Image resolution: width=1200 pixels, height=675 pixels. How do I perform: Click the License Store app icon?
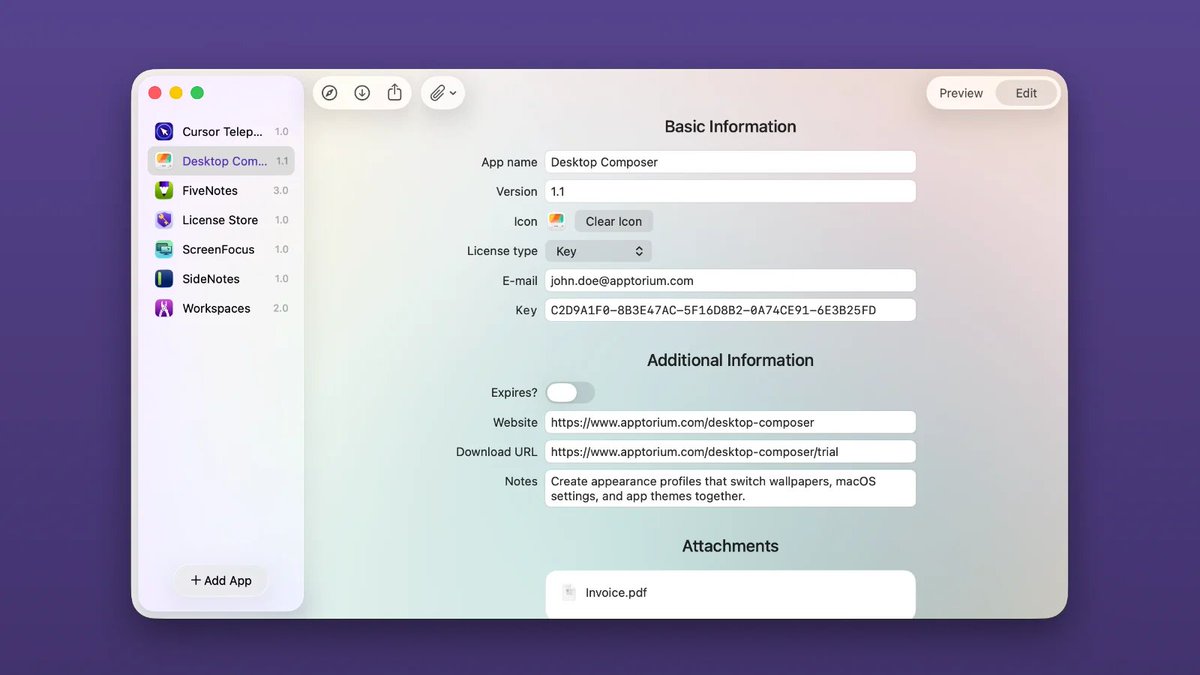tap(164, 220)
